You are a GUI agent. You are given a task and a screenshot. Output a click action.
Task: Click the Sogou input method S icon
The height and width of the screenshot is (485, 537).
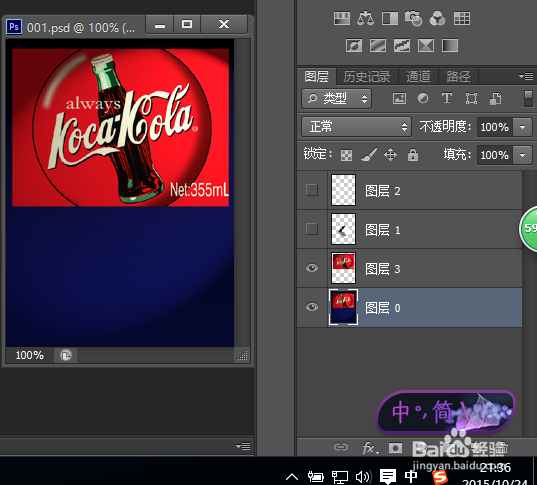(x=440, y=477)
